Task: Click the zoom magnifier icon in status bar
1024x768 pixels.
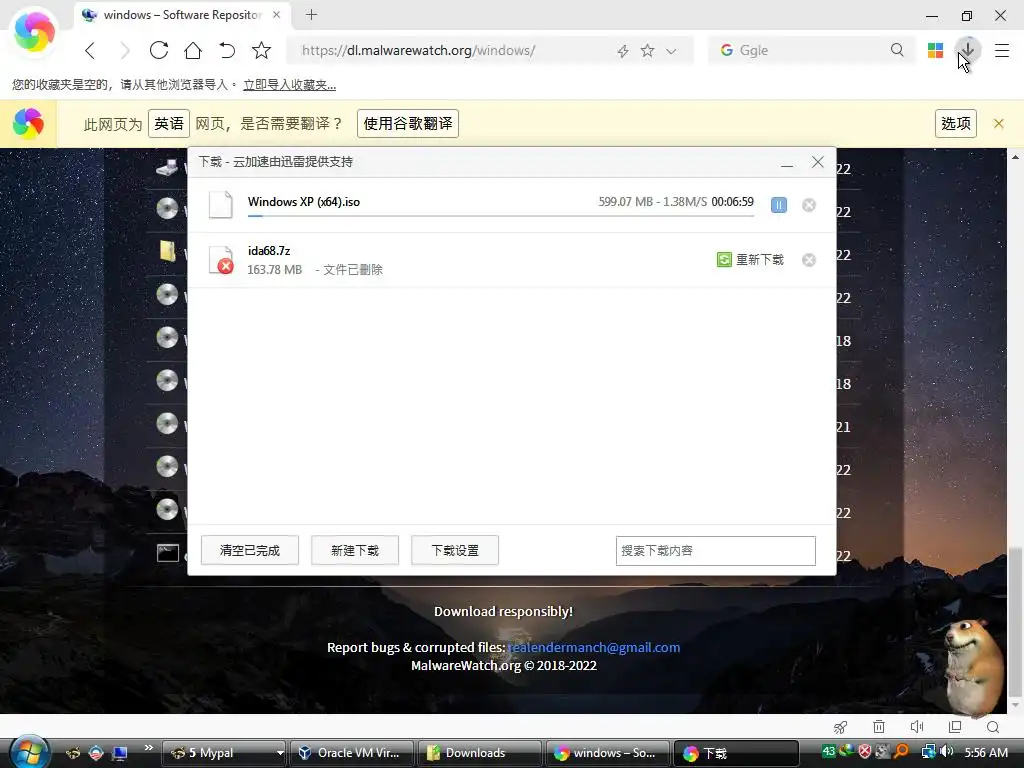Action: [993, 727]
